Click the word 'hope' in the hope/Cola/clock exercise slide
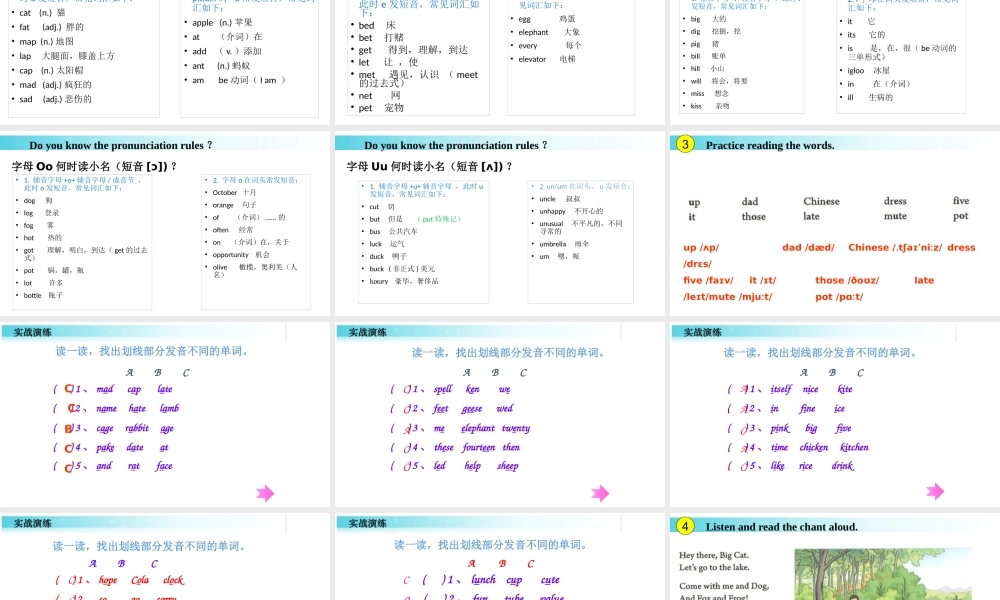Viewport: 1000px width, 600px height. coord(108,580)
